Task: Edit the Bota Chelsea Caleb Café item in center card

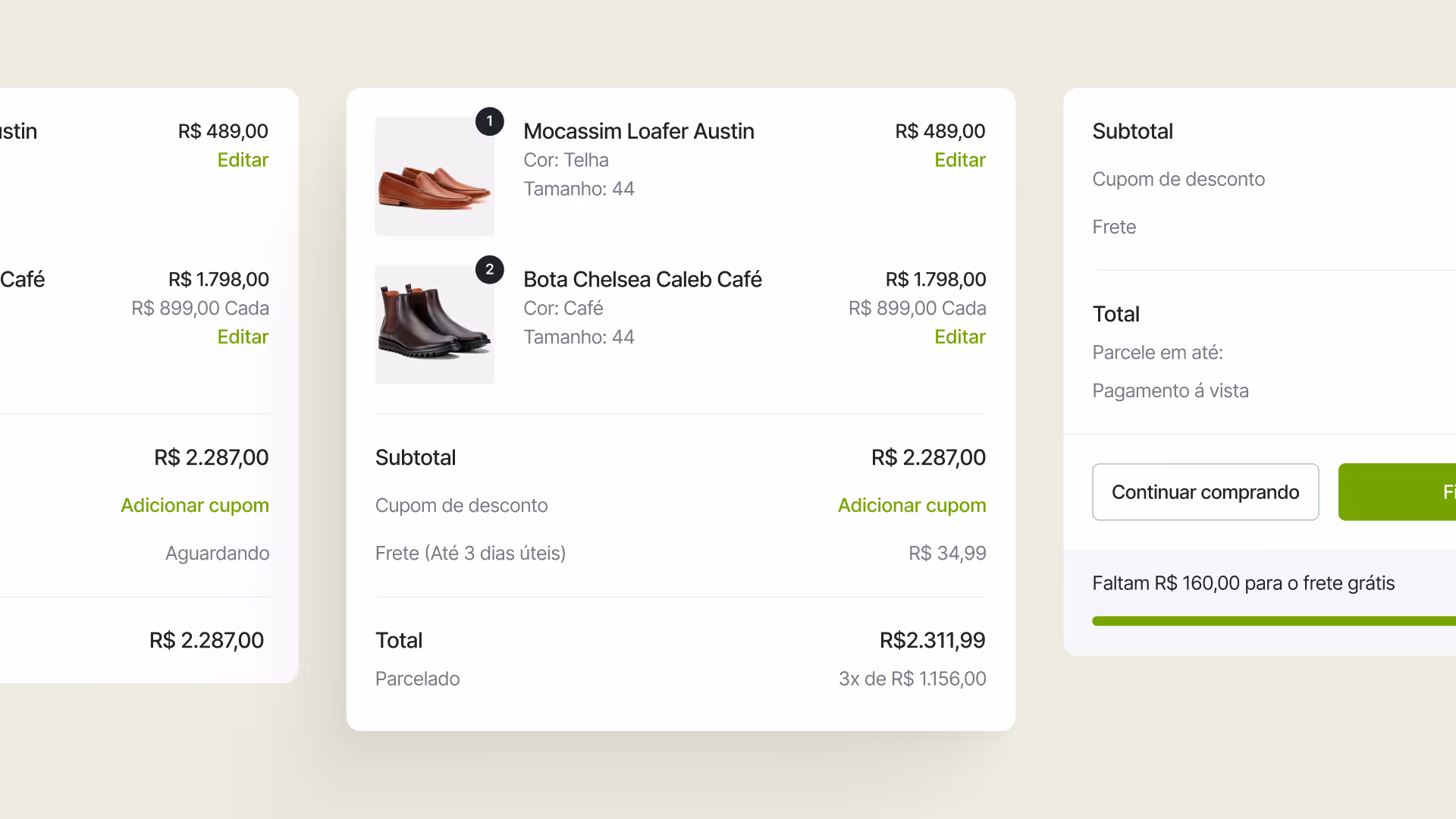Action: point(959,337)
